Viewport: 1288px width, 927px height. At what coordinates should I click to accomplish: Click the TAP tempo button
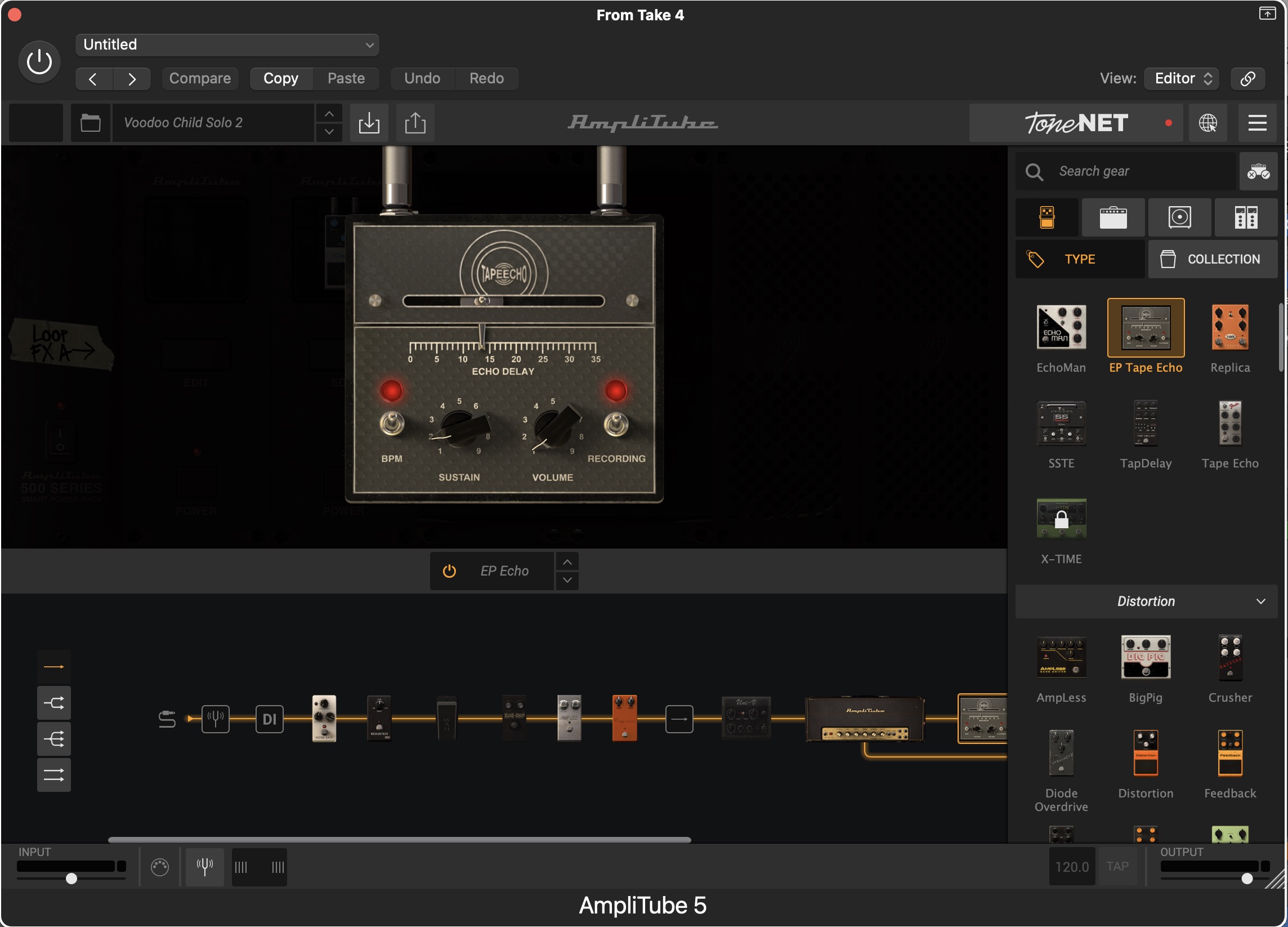coord(1117,866)
